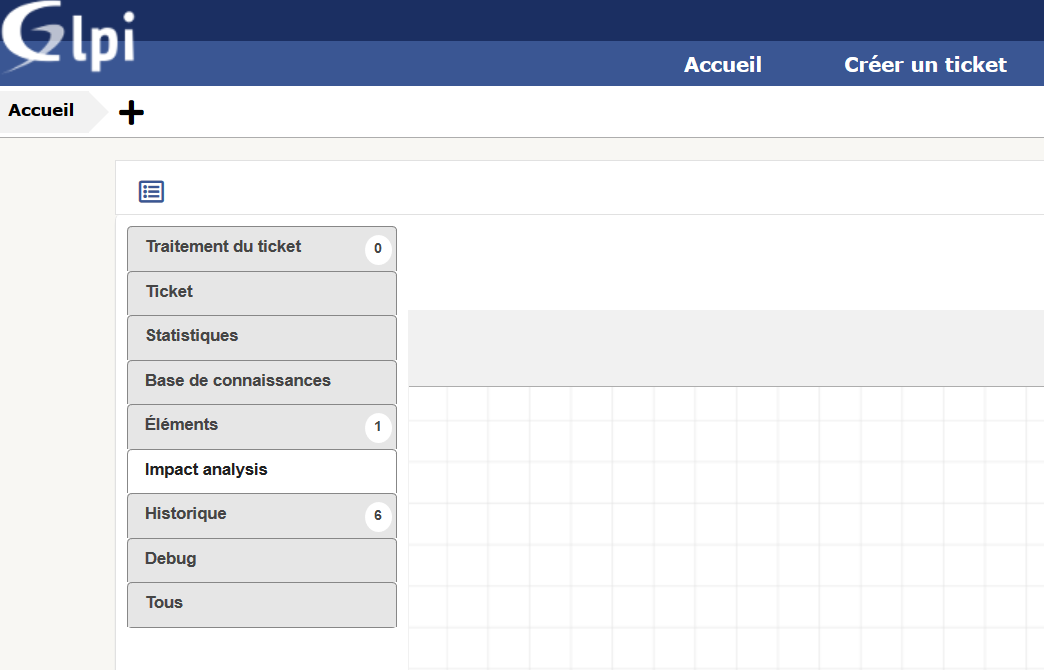Screen dimensions: 1044x670
Task: Open the Statistiques tab
Action: [x=262, y=338]
